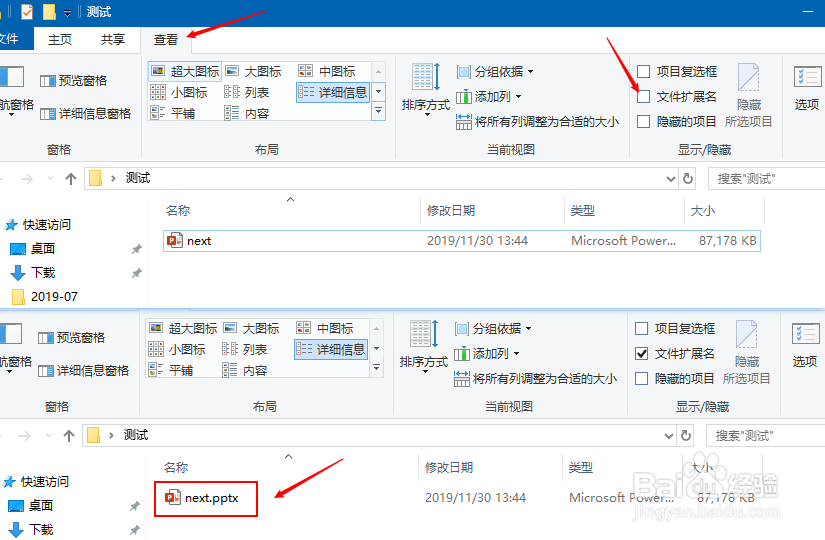825x540 pixels.
Task: Select the next file in the upper window
Action: (x=461, y=241)
